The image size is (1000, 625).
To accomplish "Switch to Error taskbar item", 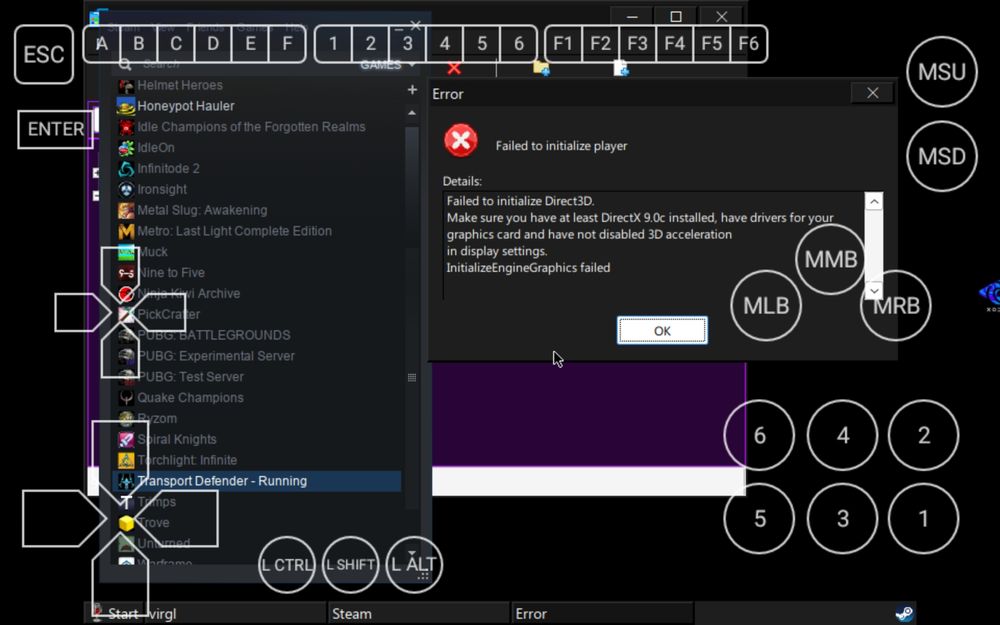I will point(601,614).
